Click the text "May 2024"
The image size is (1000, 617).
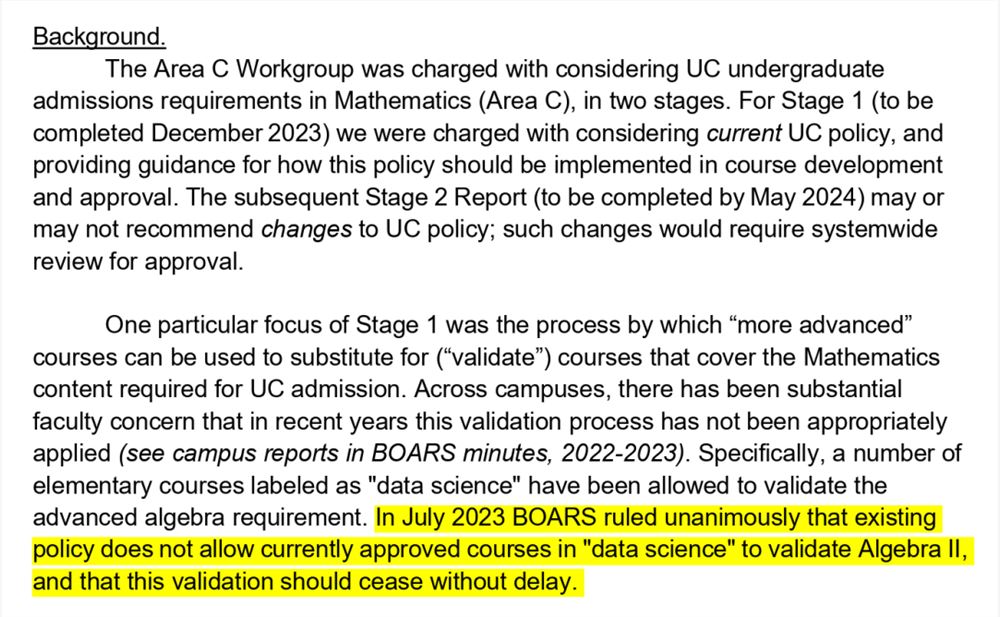[x=806, y=197]
